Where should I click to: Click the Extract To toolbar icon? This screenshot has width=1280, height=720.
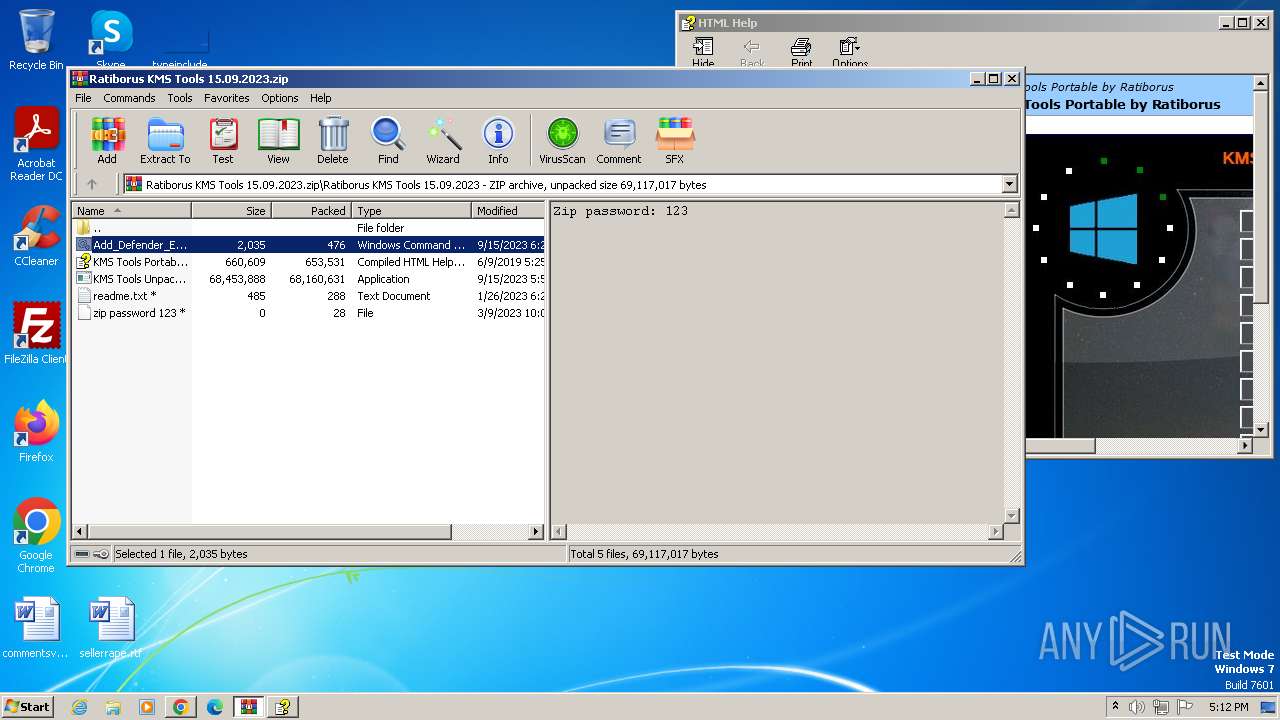click(165, 140)
